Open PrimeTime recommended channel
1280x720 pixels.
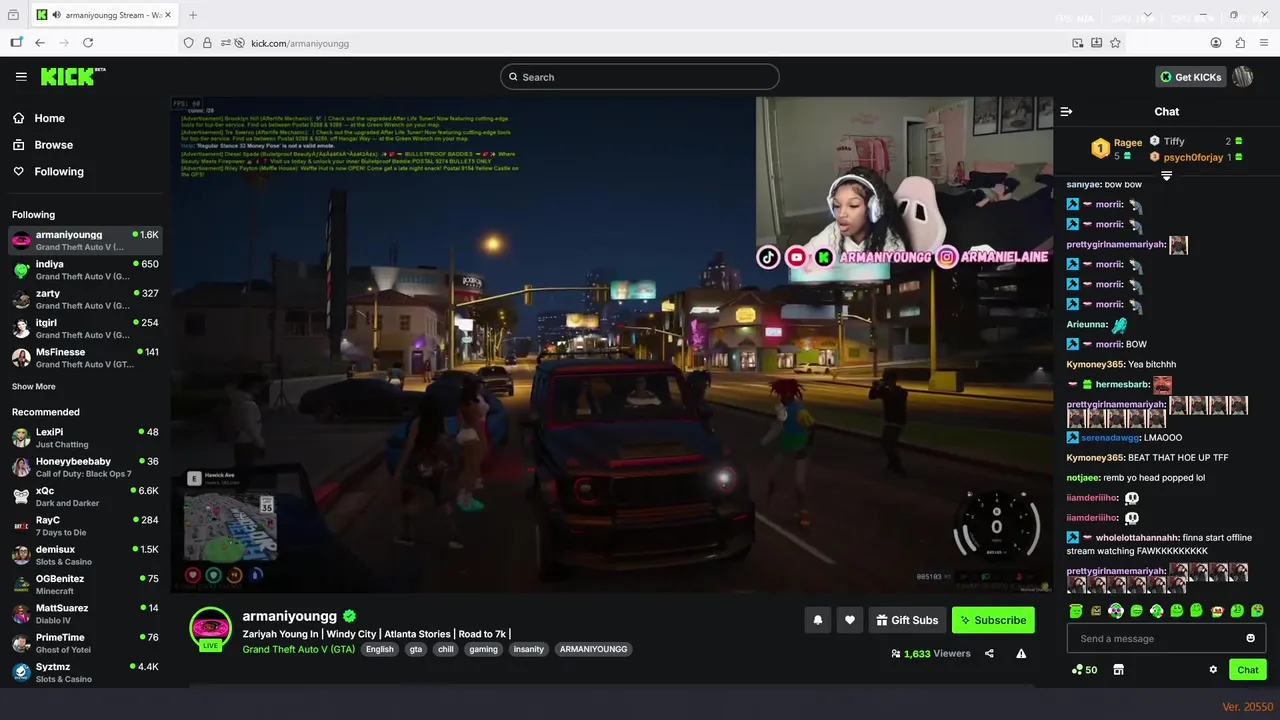coord(85,643)
